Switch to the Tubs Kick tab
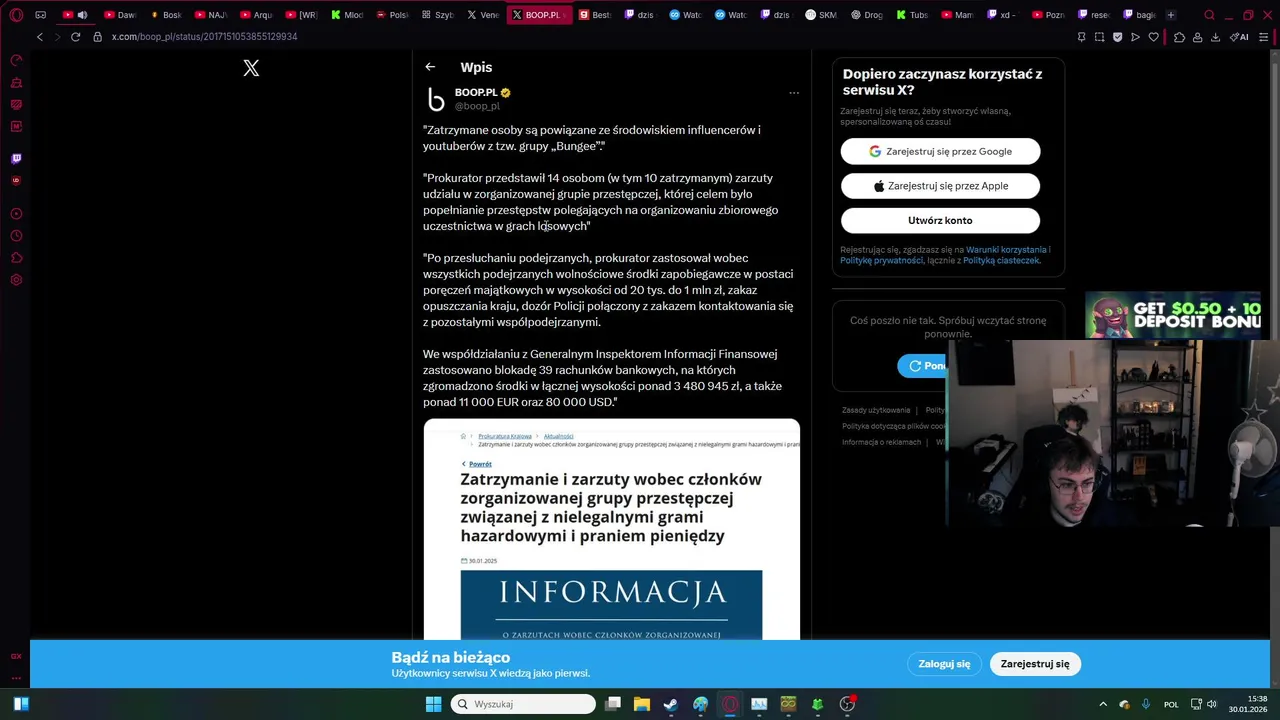Image resolution: width=1280 pixels, height=720 pixels. coord(913,15)
